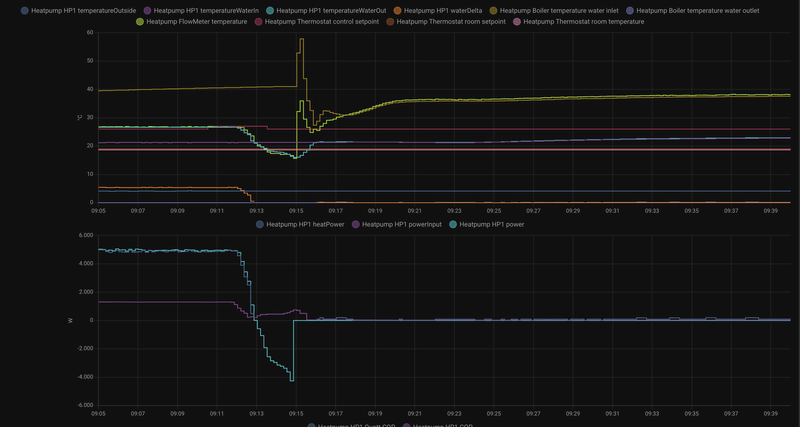Toggle the Heatpump FlowMeter temperature series label
Image resolution: width=800 pixels, height=427 pixels.
point(197,21)
